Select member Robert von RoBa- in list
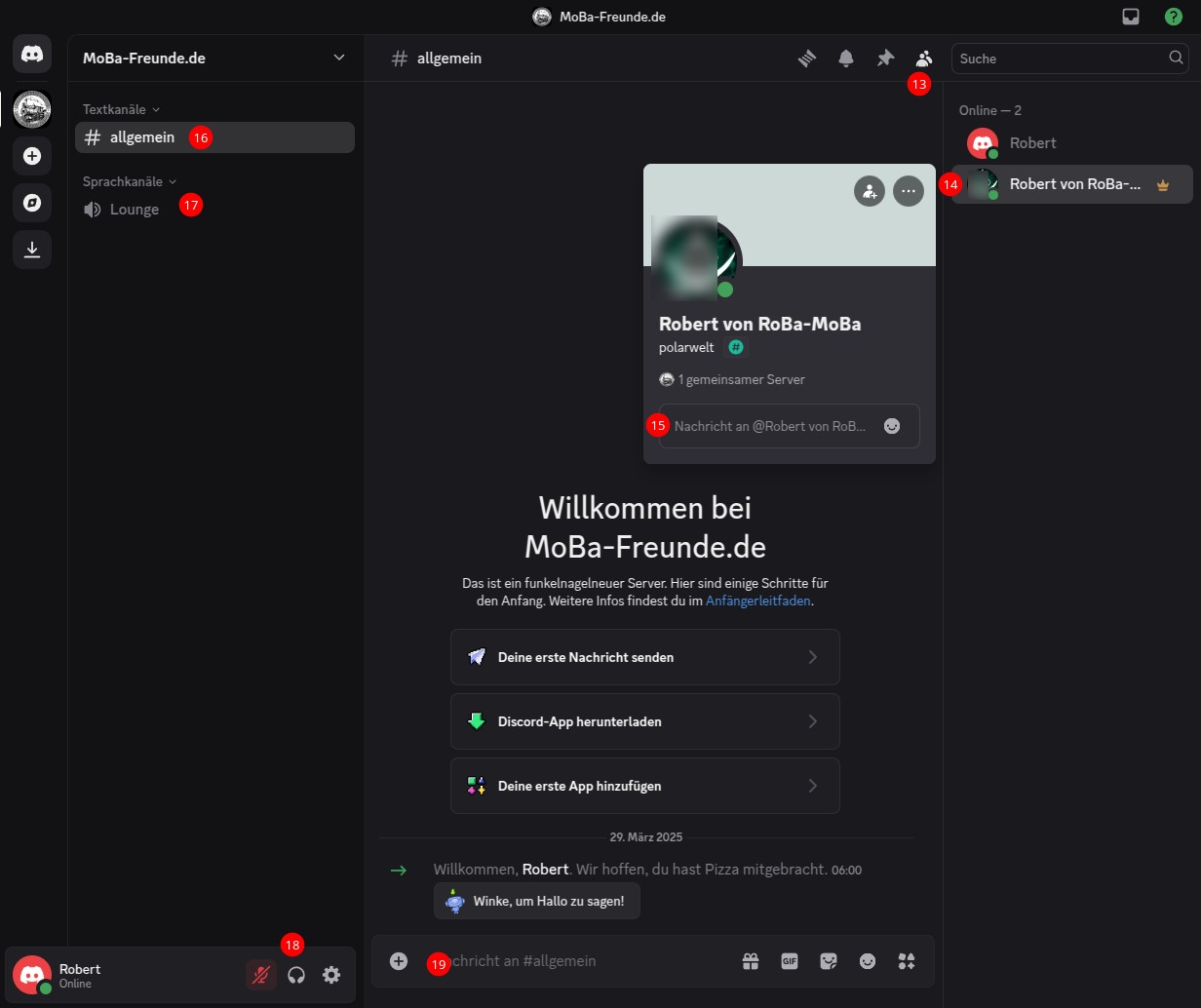The image size is (1201, 1008). [1071, 184]
